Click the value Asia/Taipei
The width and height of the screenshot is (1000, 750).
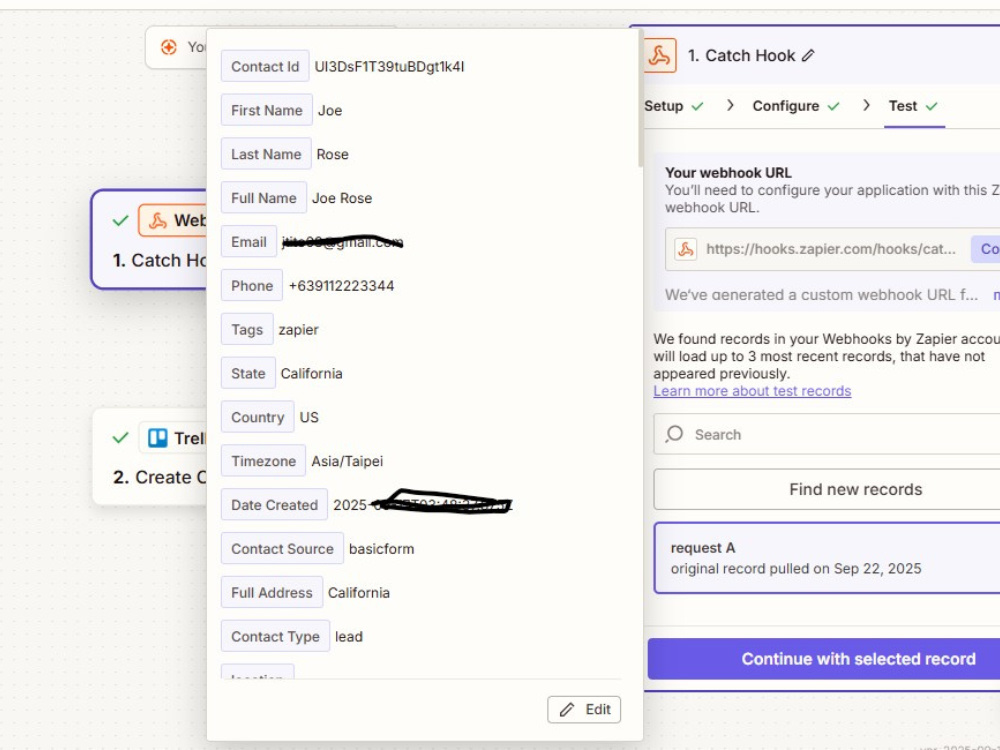coord(347,462)
